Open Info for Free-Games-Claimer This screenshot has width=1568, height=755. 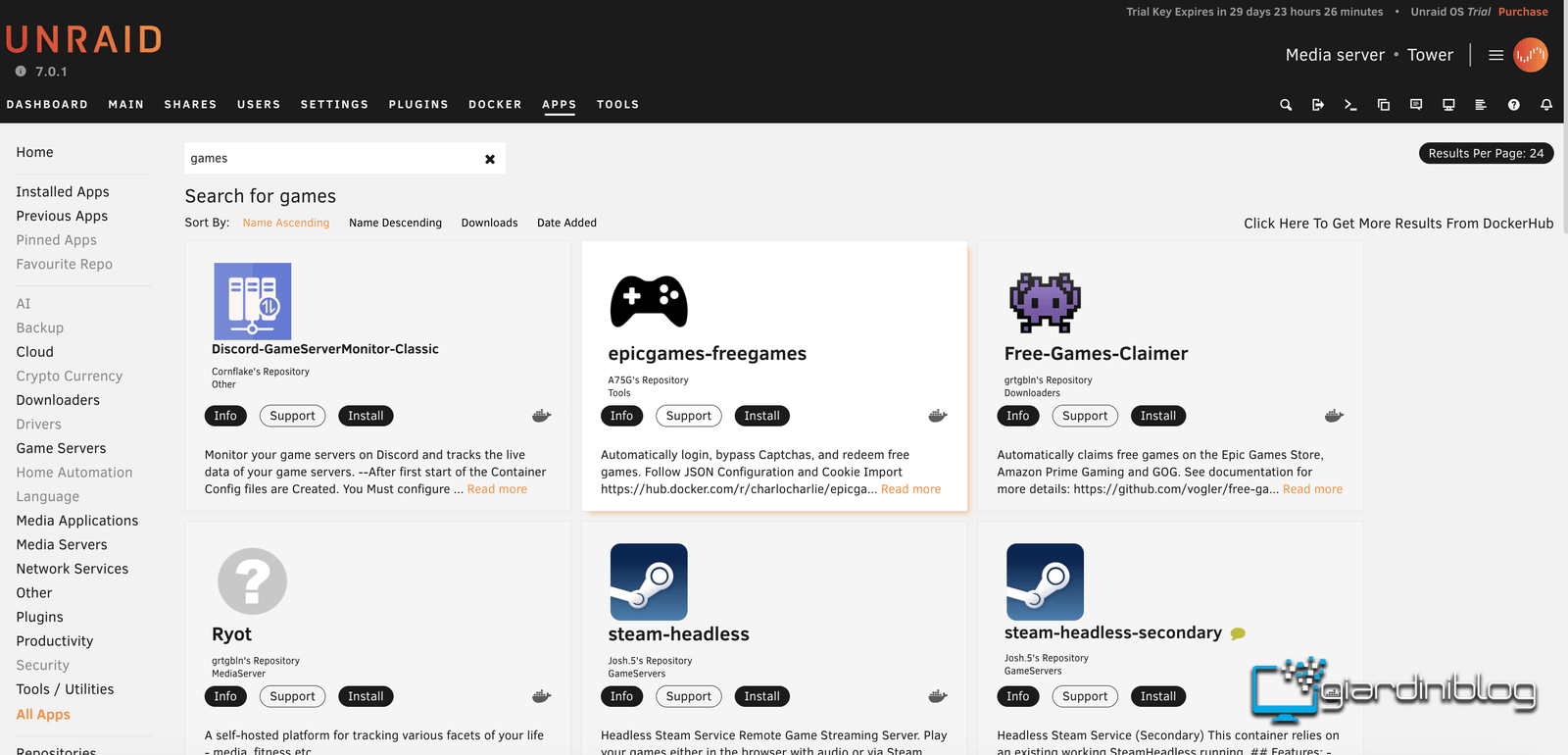[x=1017, y=416]
